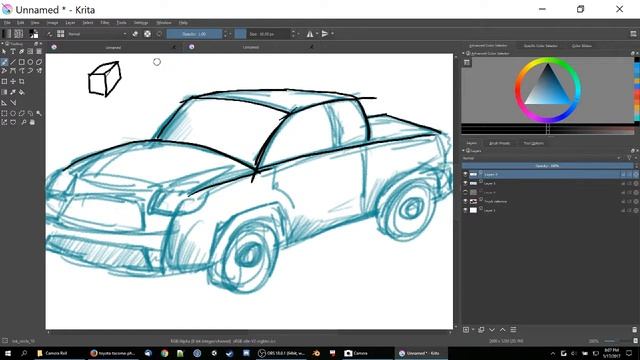The height and width of the screenshot is (360, 640).
Task: Select the Pan hand tool
Action: [x=32, y=122]
